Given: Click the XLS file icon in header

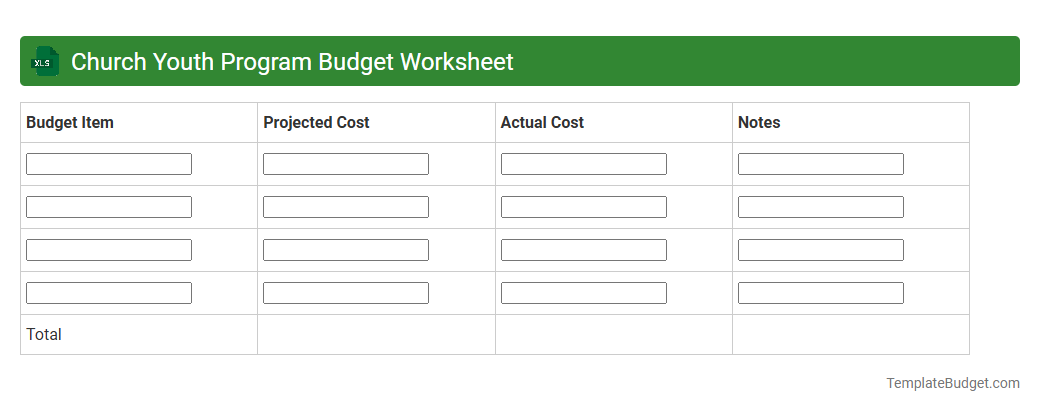Looking at the screenshot, I should pyautogui.click(x=44, y=62).
